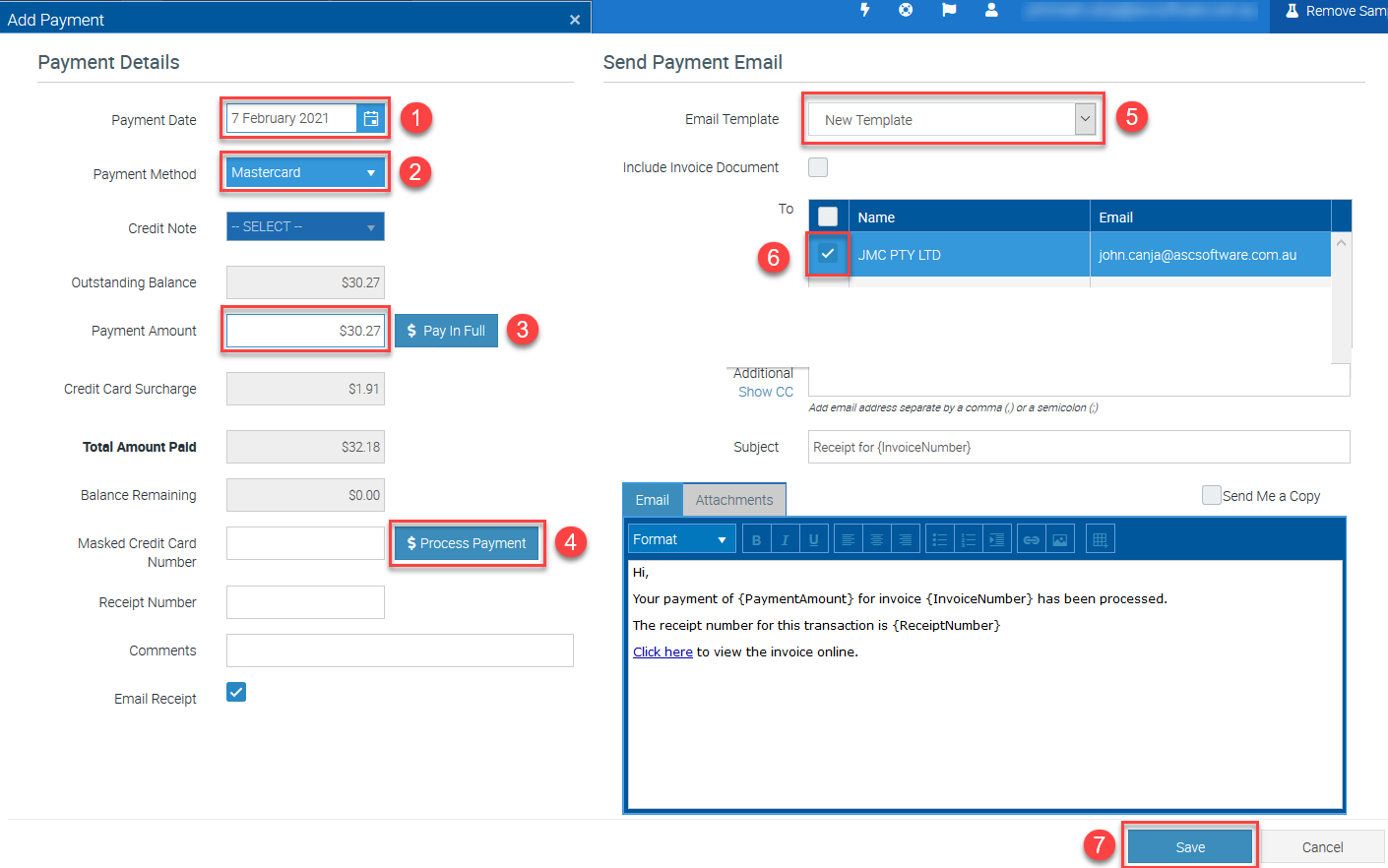Click the insert image icon
This screenshot has width=1388, height=868.
coord(1059,540)
